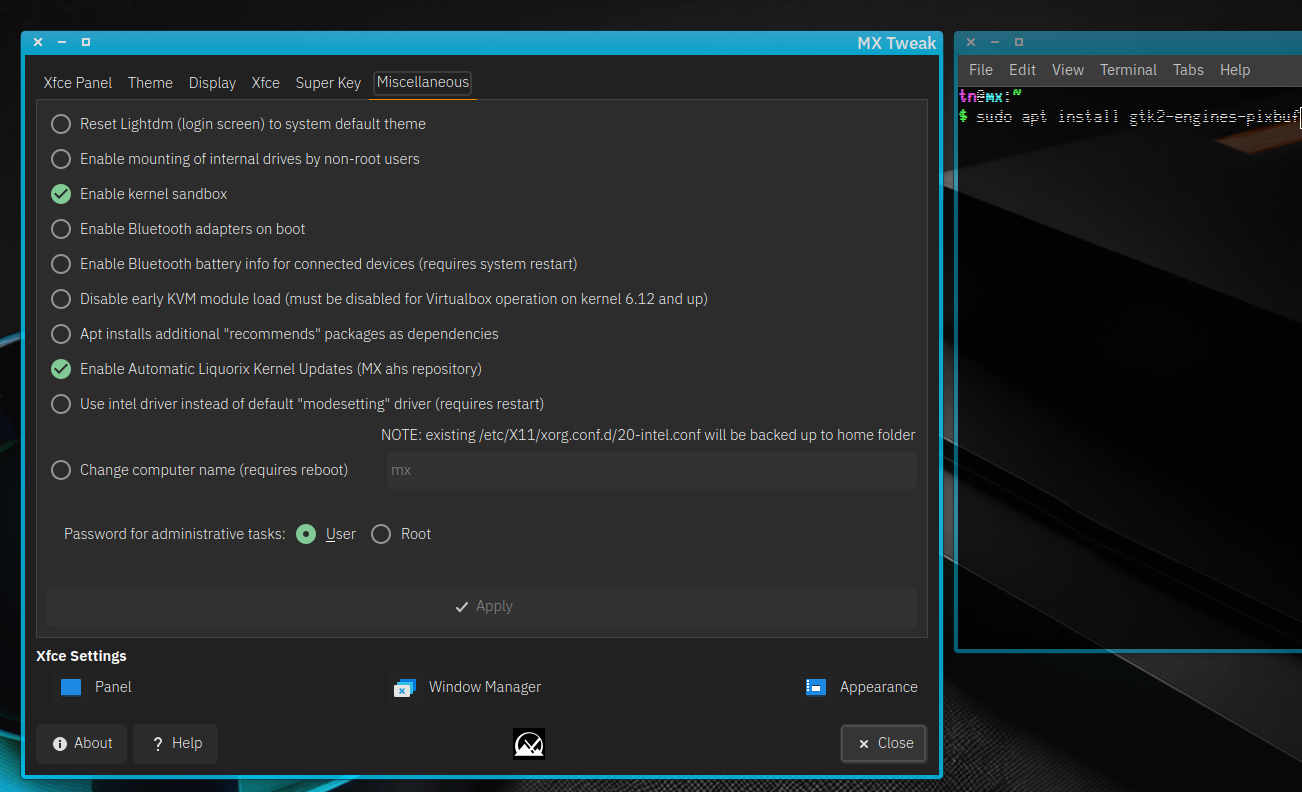This screenshot has width=1302, height=792.
Task: Open the terminal Help menu
Action: [1235, 70]
